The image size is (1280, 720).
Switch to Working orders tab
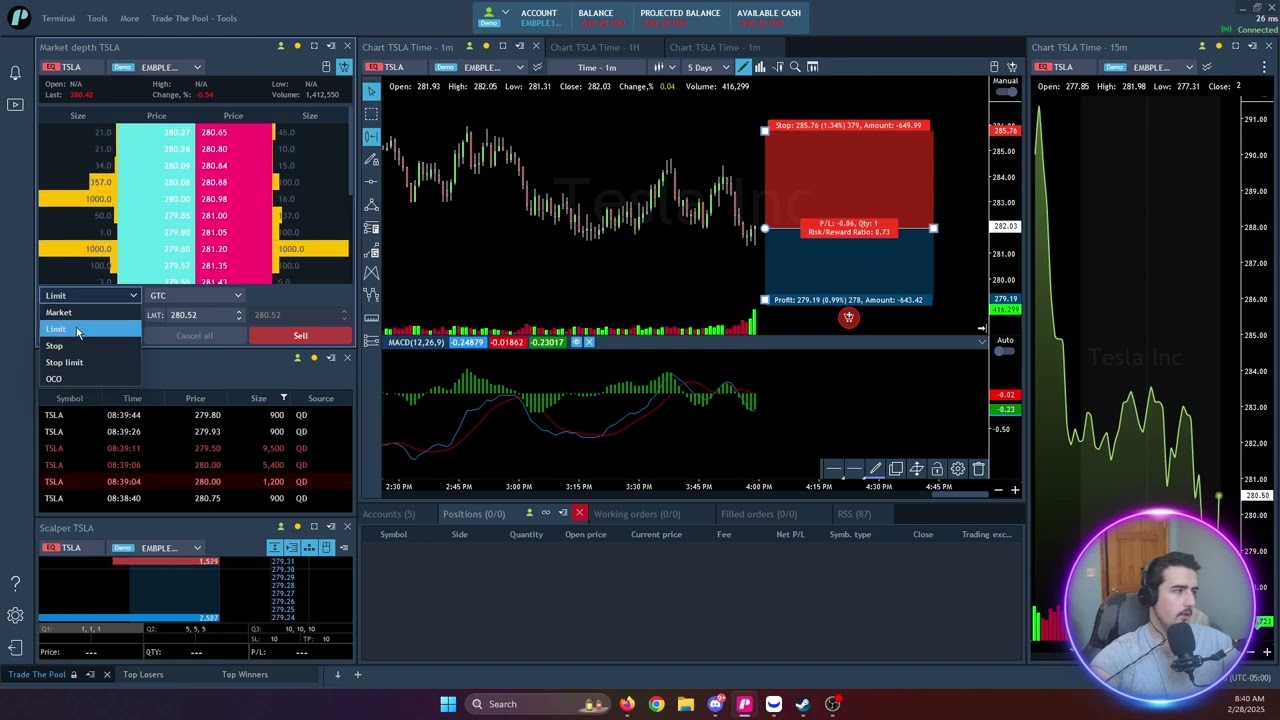pos(636,514)
